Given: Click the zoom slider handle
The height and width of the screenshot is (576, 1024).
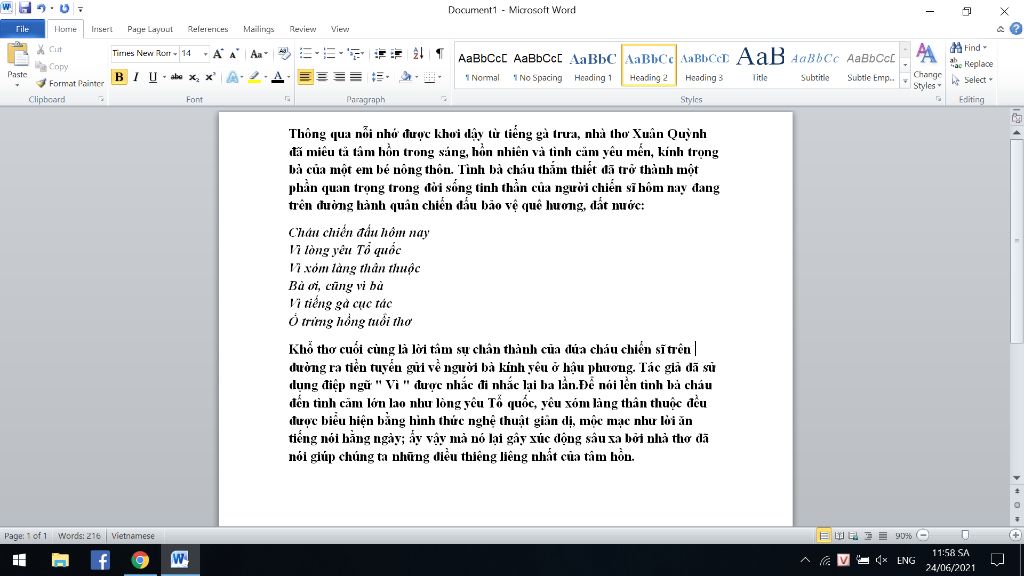Looking at the screenshot, I should (x=965, y=536).
